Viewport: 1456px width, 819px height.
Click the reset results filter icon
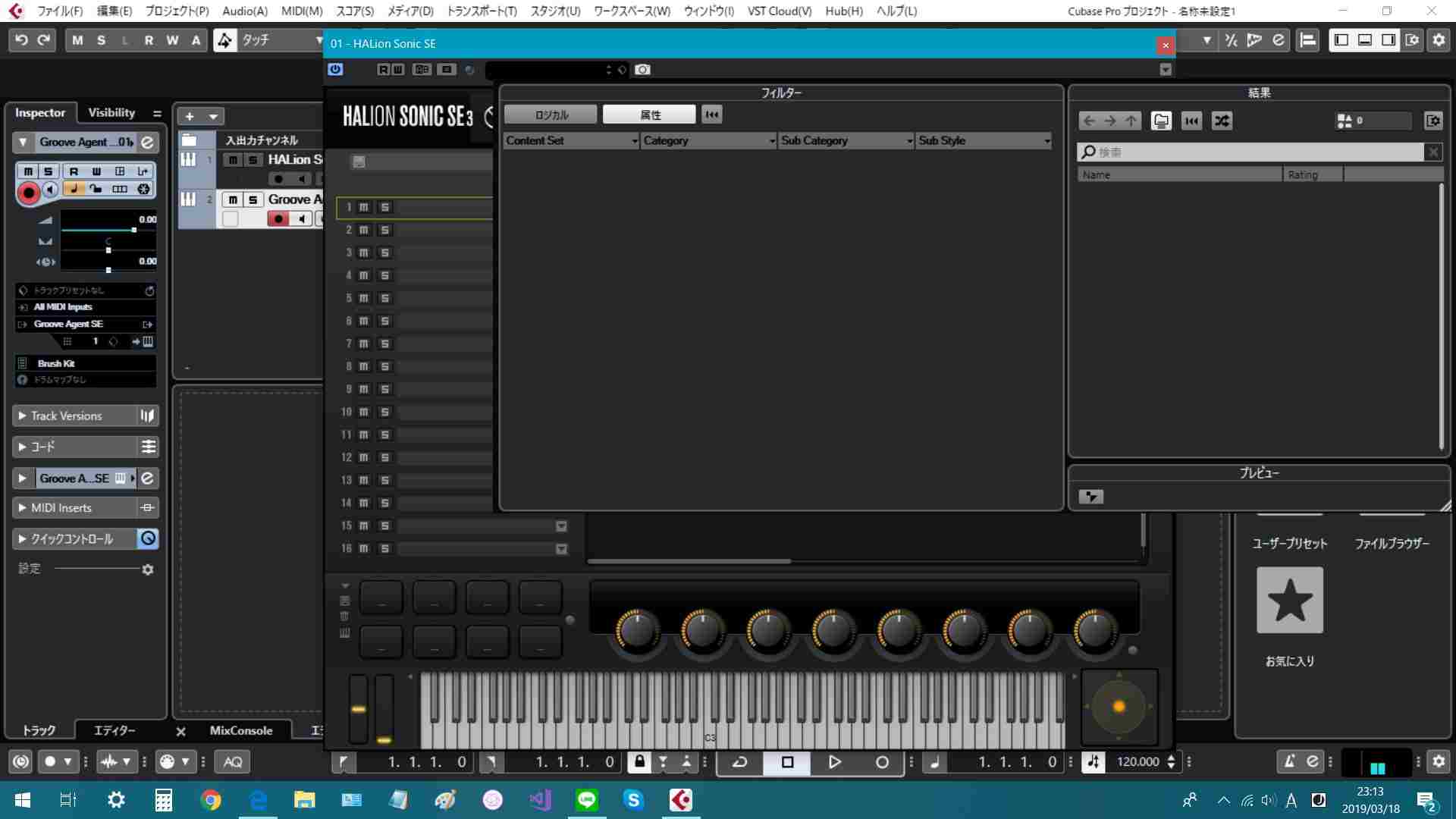(1191, 121)
